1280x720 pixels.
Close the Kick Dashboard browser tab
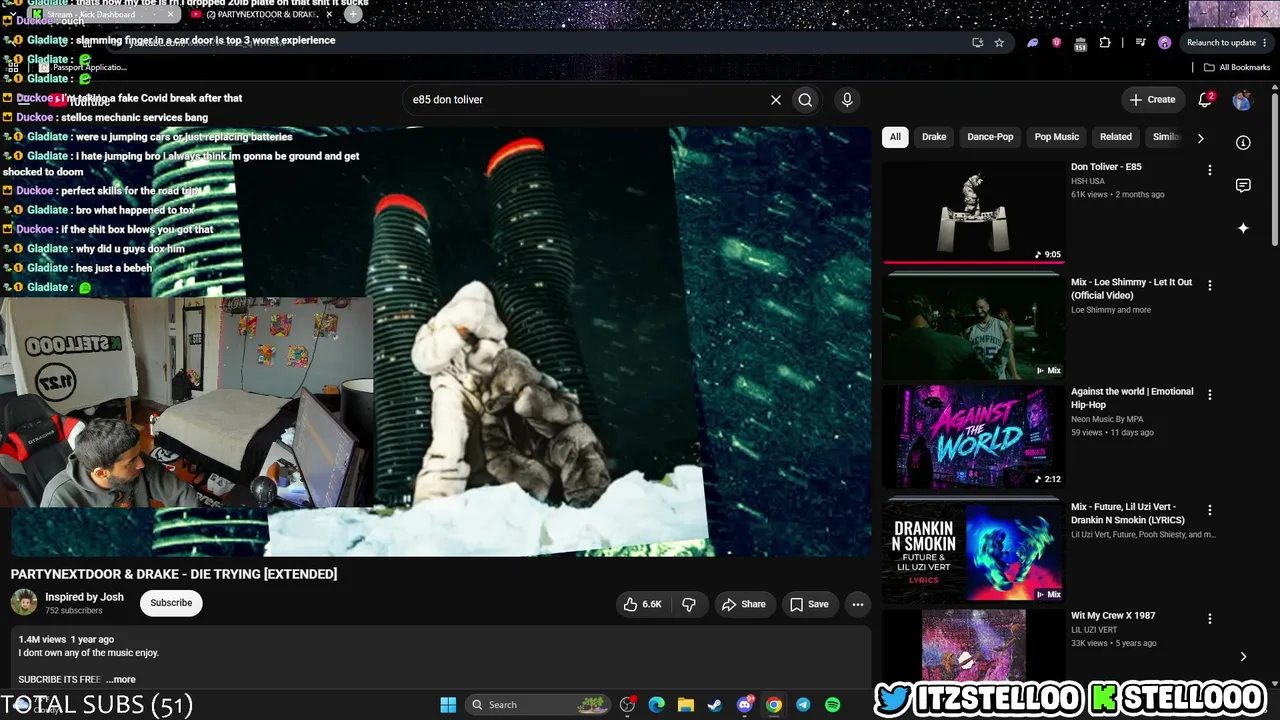point(170,14)
